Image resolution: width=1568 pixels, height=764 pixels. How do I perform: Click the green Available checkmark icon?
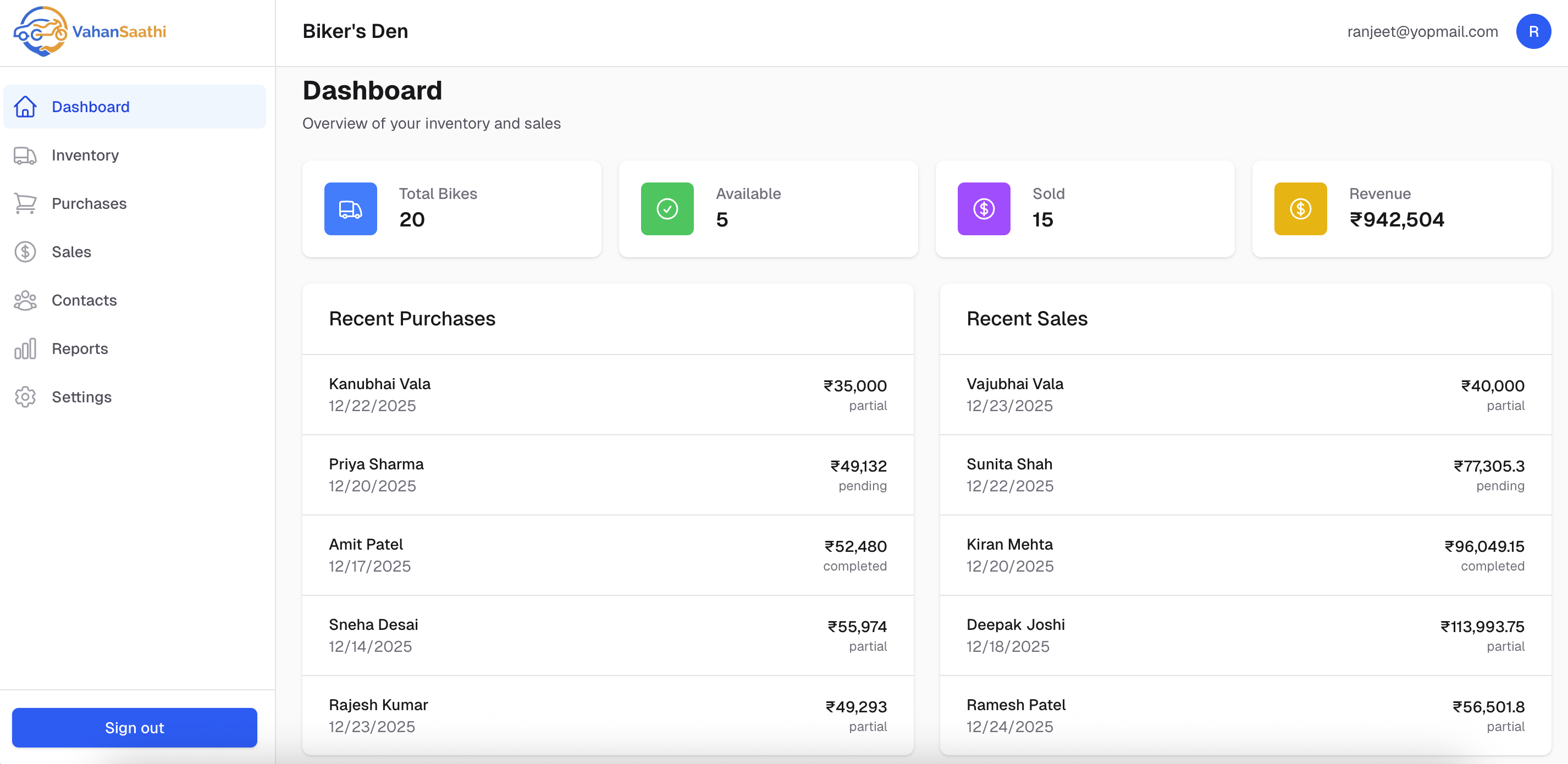coord(667,209)
